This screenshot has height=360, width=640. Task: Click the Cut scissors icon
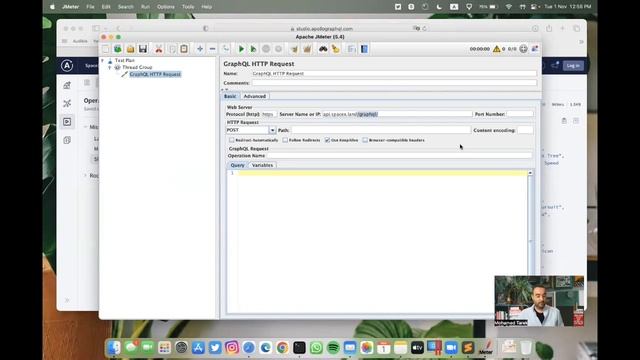(158, 49)
